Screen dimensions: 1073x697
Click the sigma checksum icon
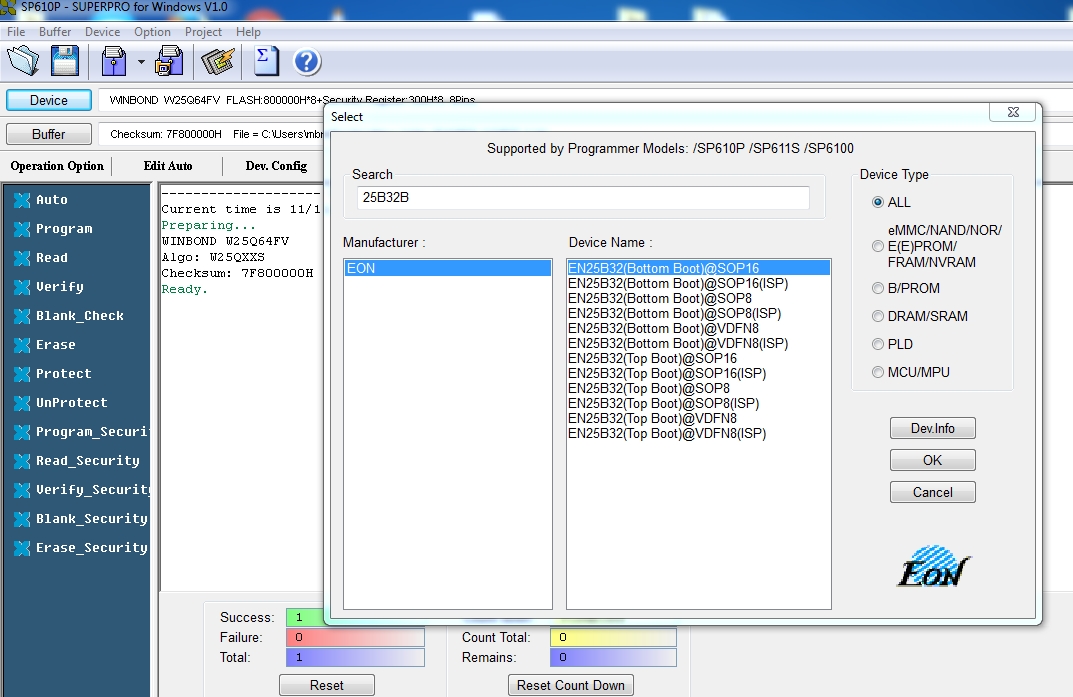pyautogui.click(x=265, y=61)
